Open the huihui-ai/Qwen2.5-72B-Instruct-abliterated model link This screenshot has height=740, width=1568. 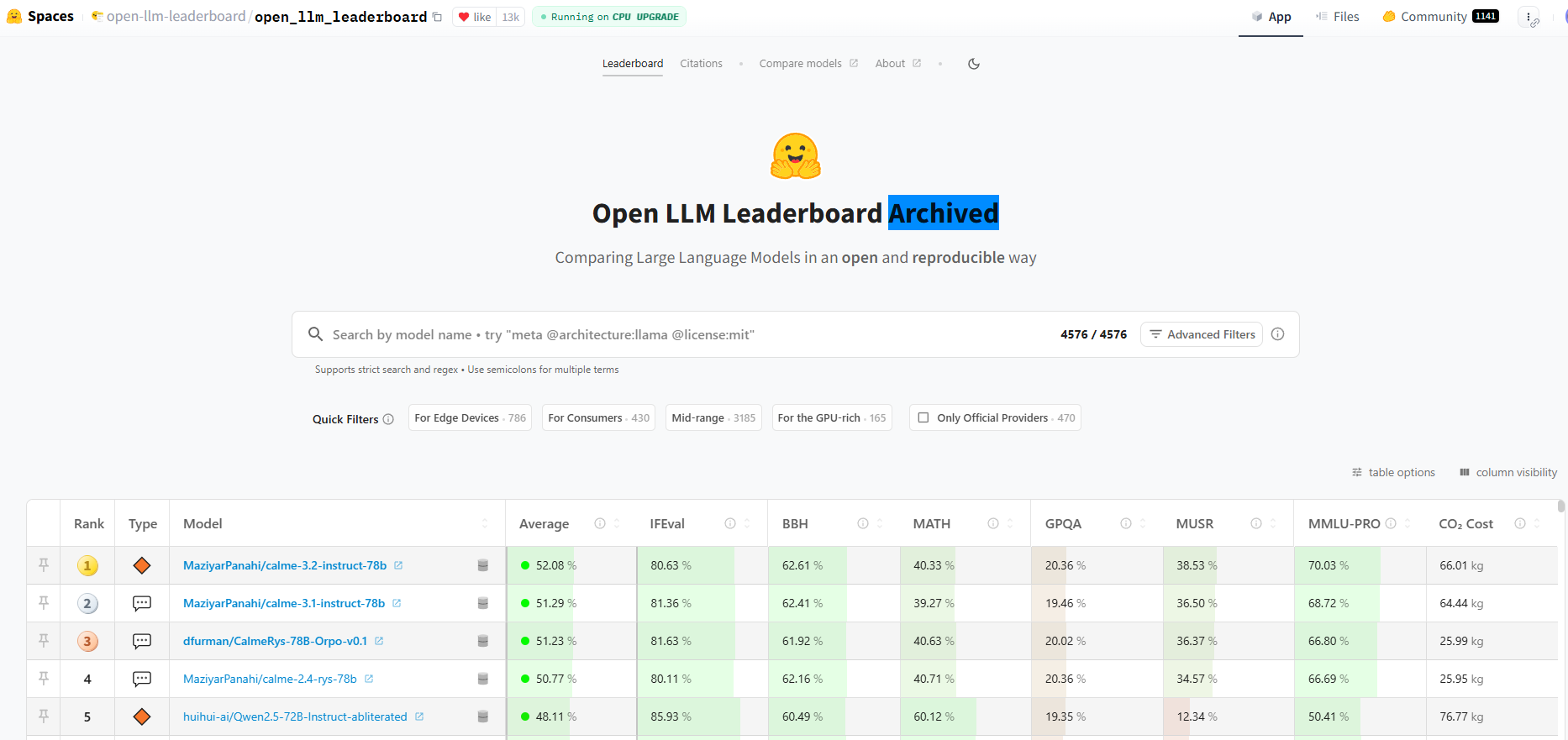[x=295, y=716]
